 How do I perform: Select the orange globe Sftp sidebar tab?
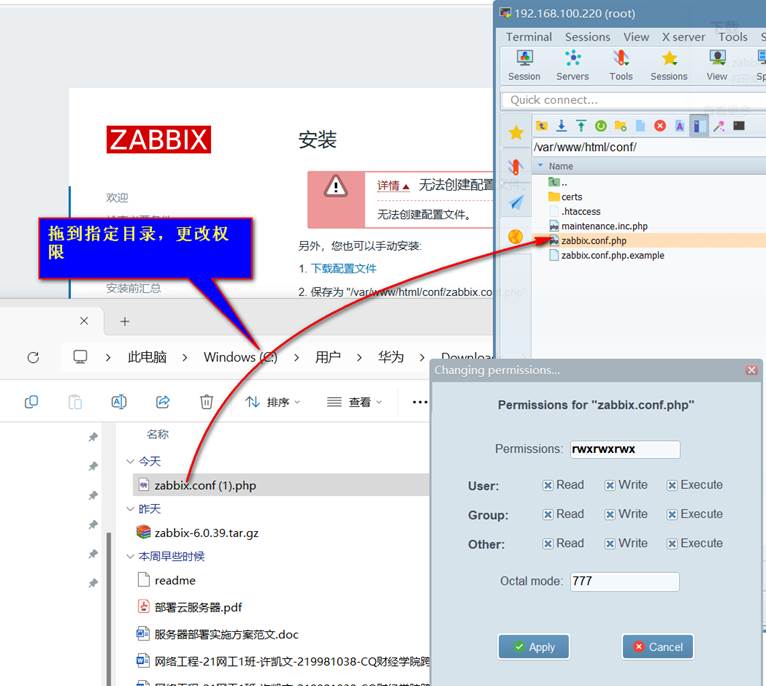pos(515,237)
